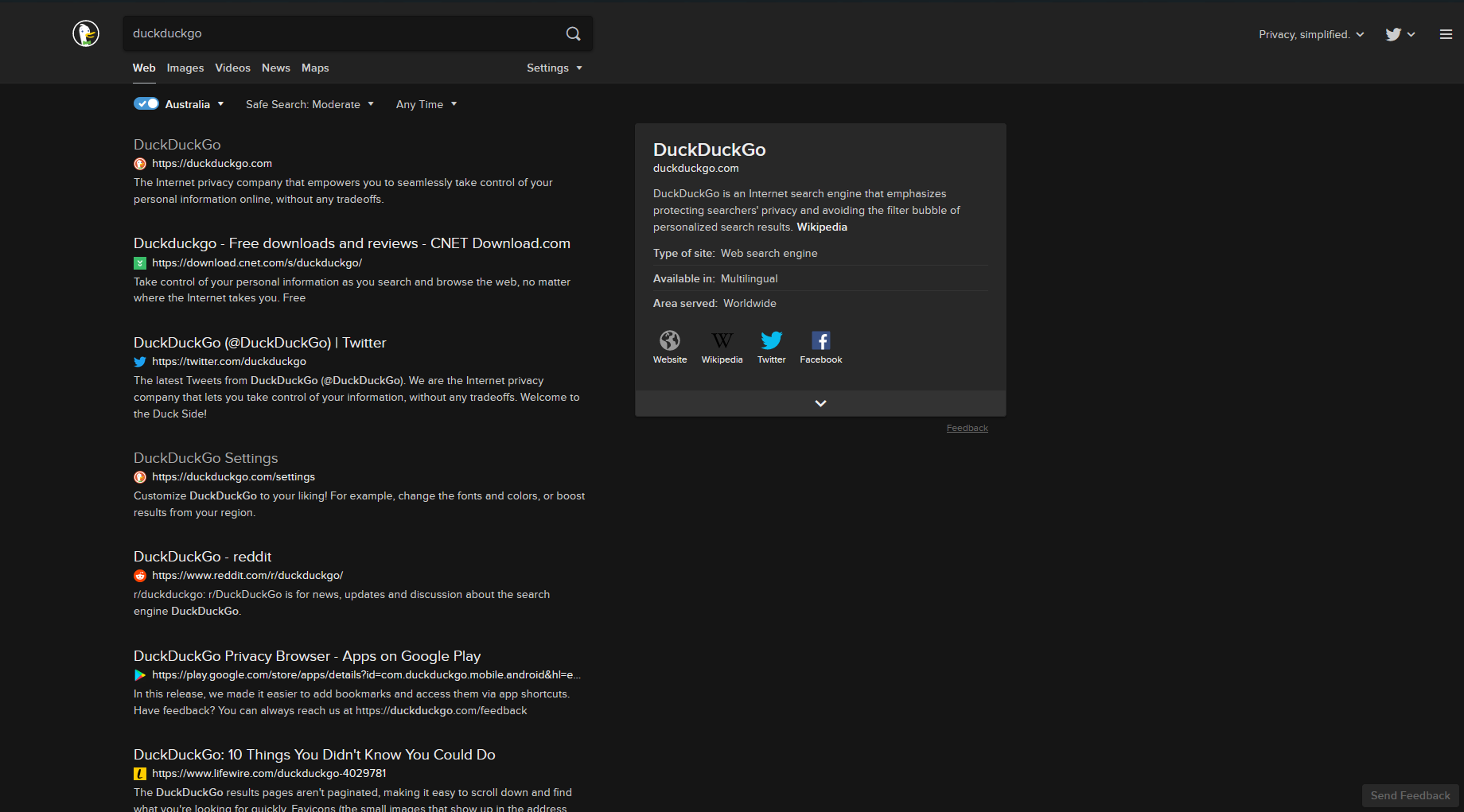The image size is (1464, 812).
Task: Open the Australia region dropdown
Action: click(195, 104)
